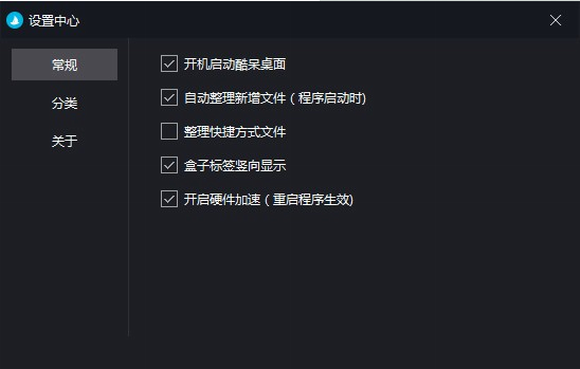Disable the 盒子标签竖向显示 checkbox

tap(169, 165)
